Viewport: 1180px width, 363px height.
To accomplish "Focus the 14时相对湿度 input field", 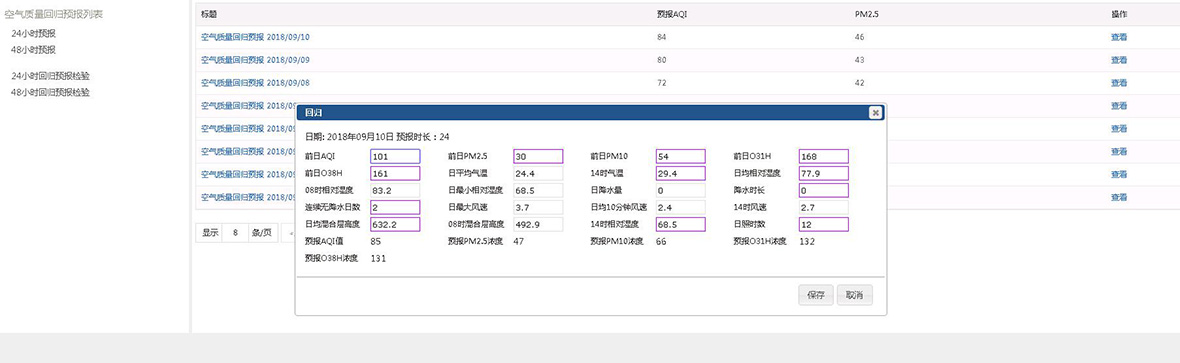I will [680, 224].
